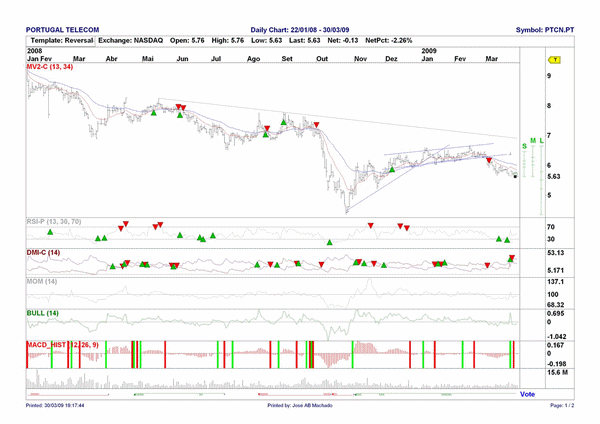Select the DMI-C (14) indicator label
The height and width of the screenshot is (424, 600).
click(x=43, y=253)
